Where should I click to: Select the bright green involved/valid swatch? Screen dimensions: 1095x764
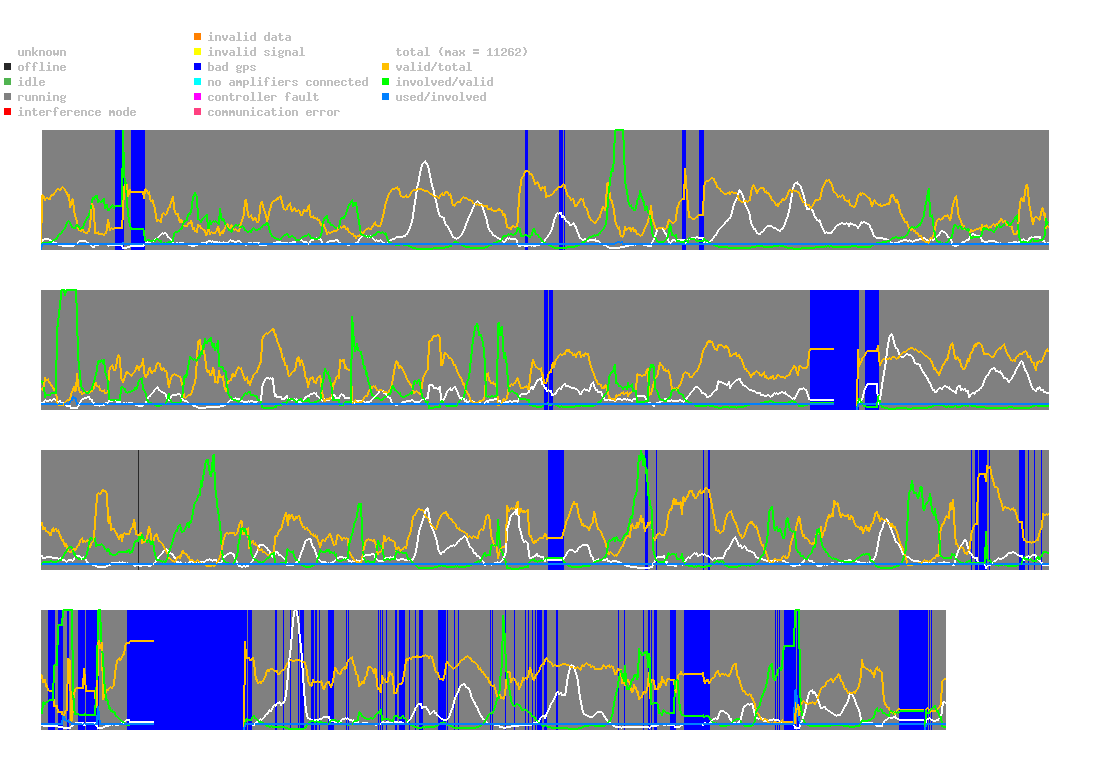tap(385, 82)
